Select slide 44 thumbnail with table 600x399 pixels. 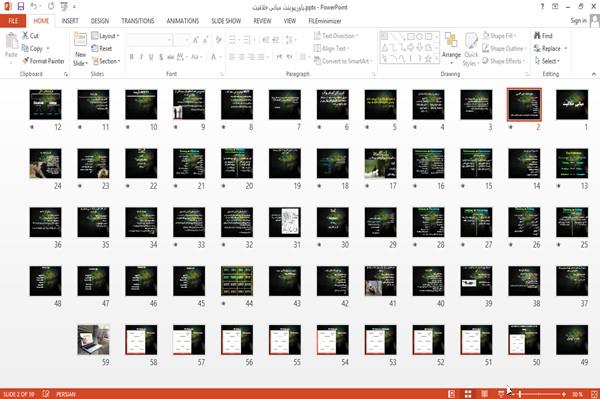coord(237,281)
